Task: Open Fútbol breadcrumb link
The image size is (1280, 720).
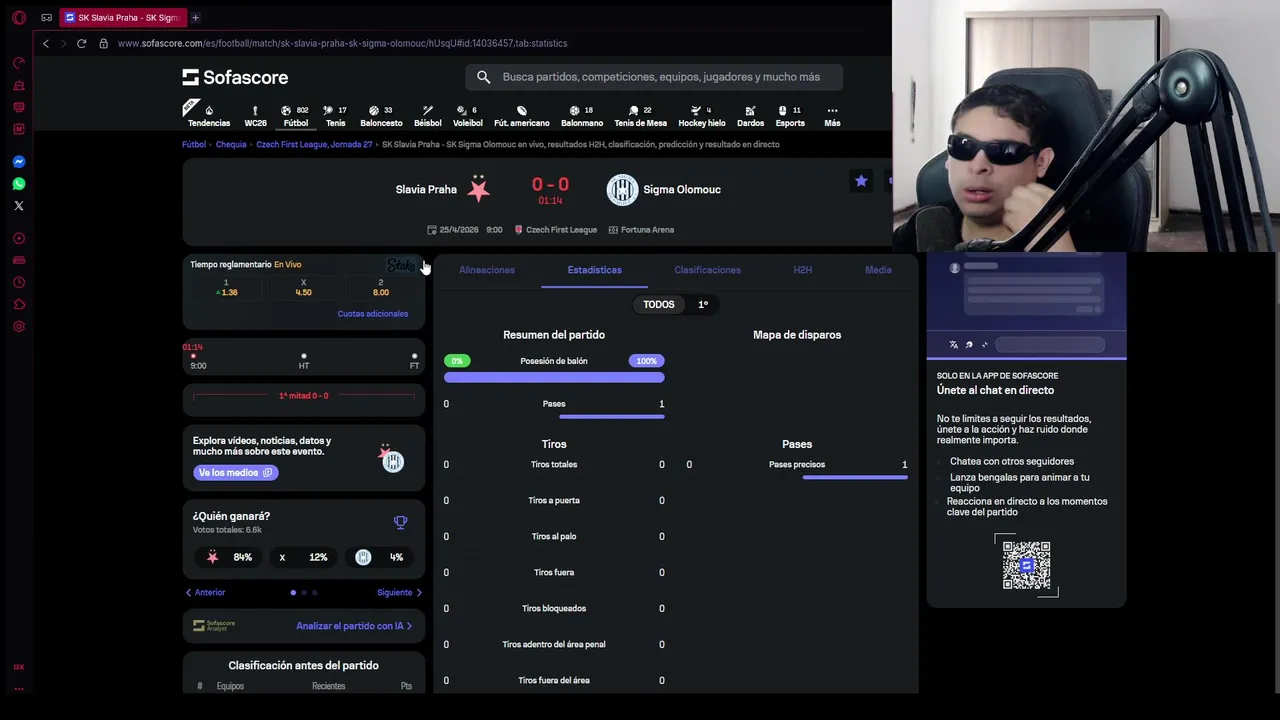Action: [x=194, y=144]
